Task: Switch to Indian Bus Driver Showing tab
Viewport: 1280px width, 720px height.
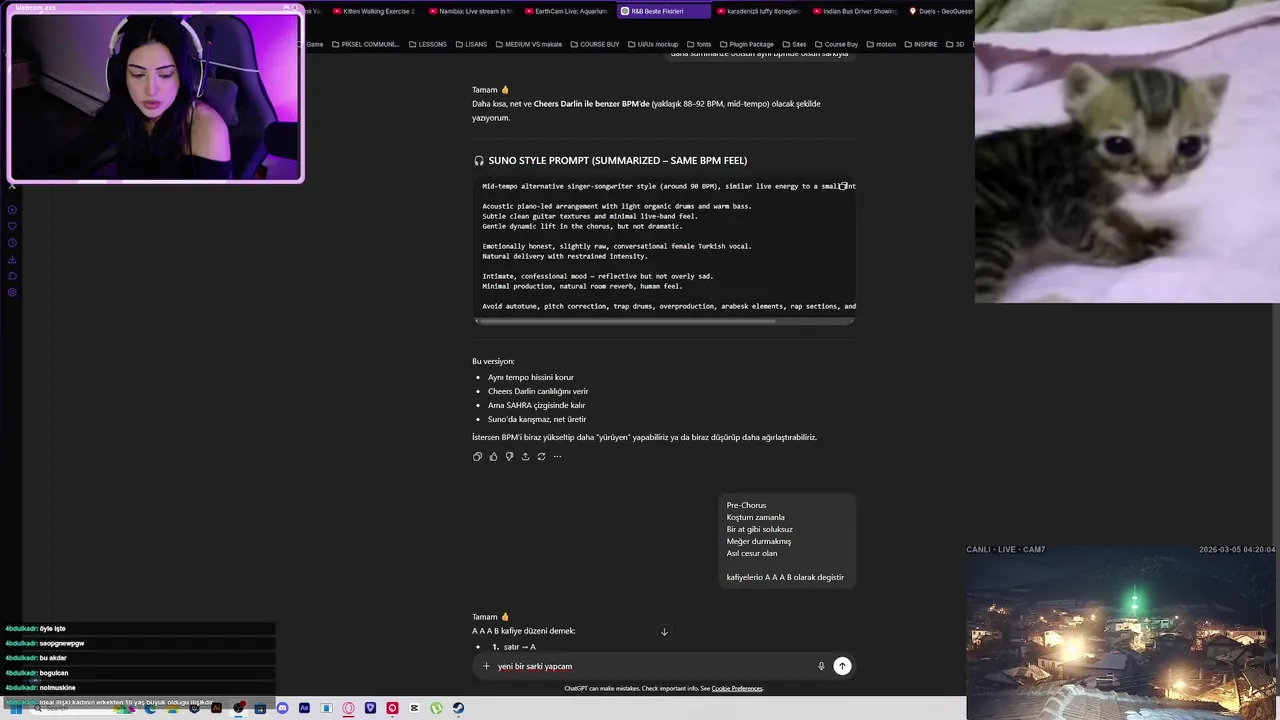Action: click(x=853, y=11)
